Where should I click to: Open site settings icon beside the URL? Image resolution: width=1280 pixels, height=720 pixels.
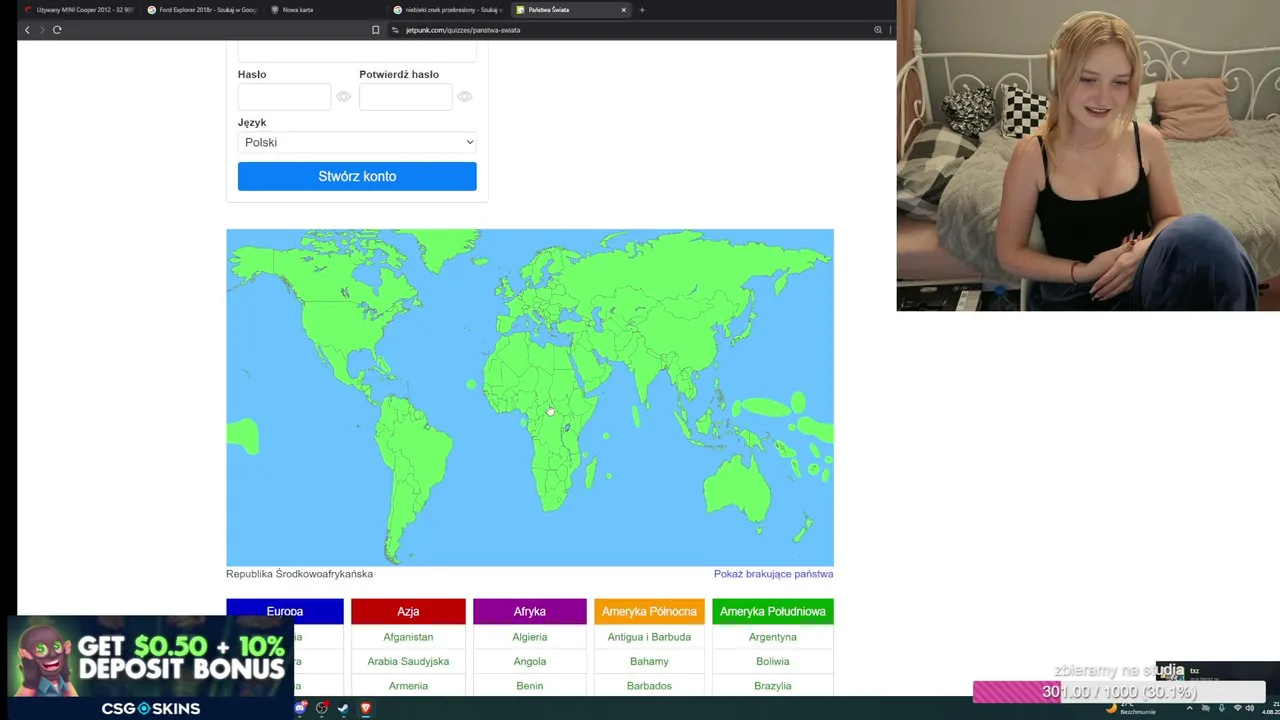click(x=396, y=30)
